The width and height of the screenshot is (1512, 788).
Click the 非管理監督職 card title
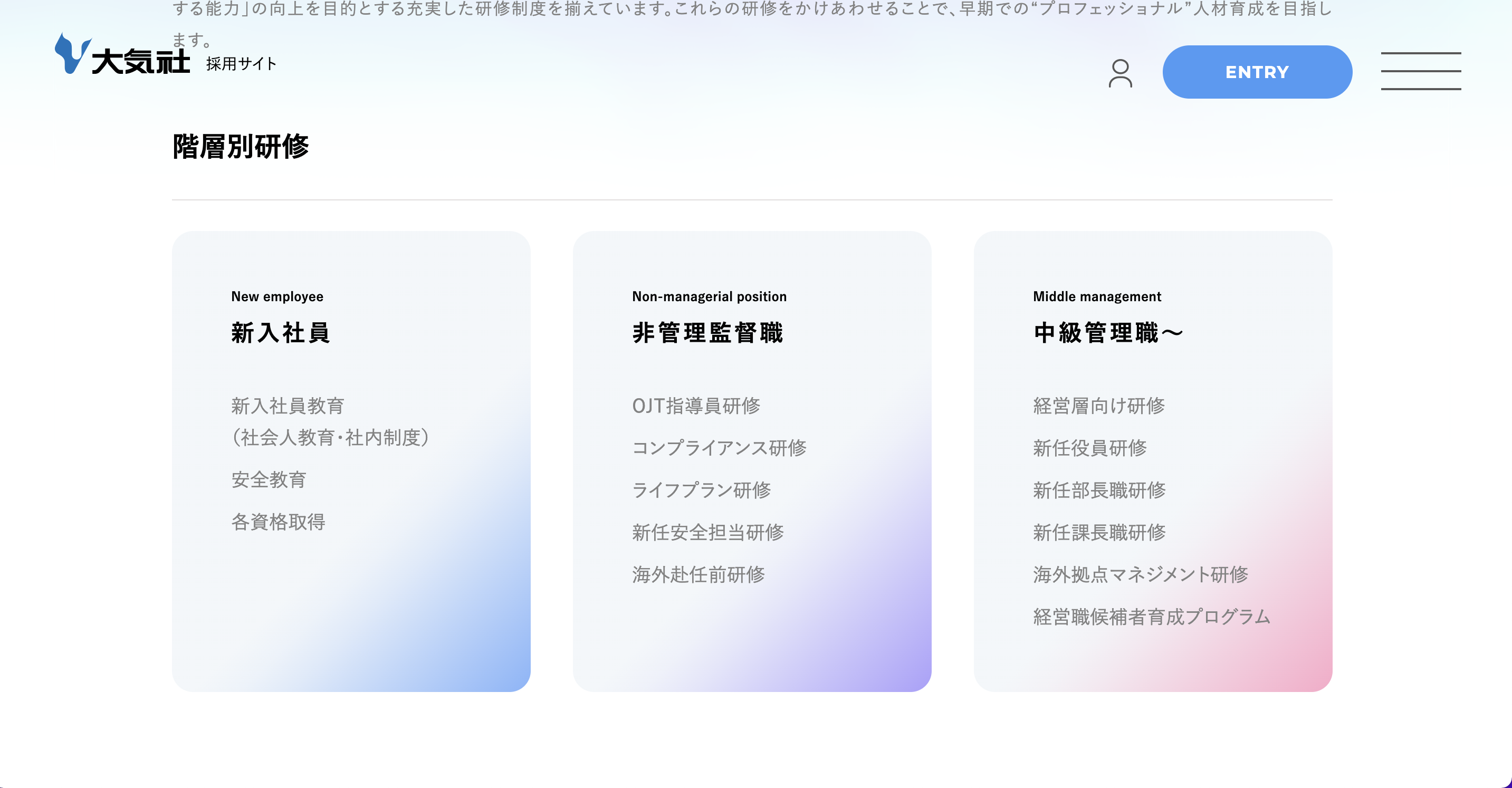pos(708,333)
